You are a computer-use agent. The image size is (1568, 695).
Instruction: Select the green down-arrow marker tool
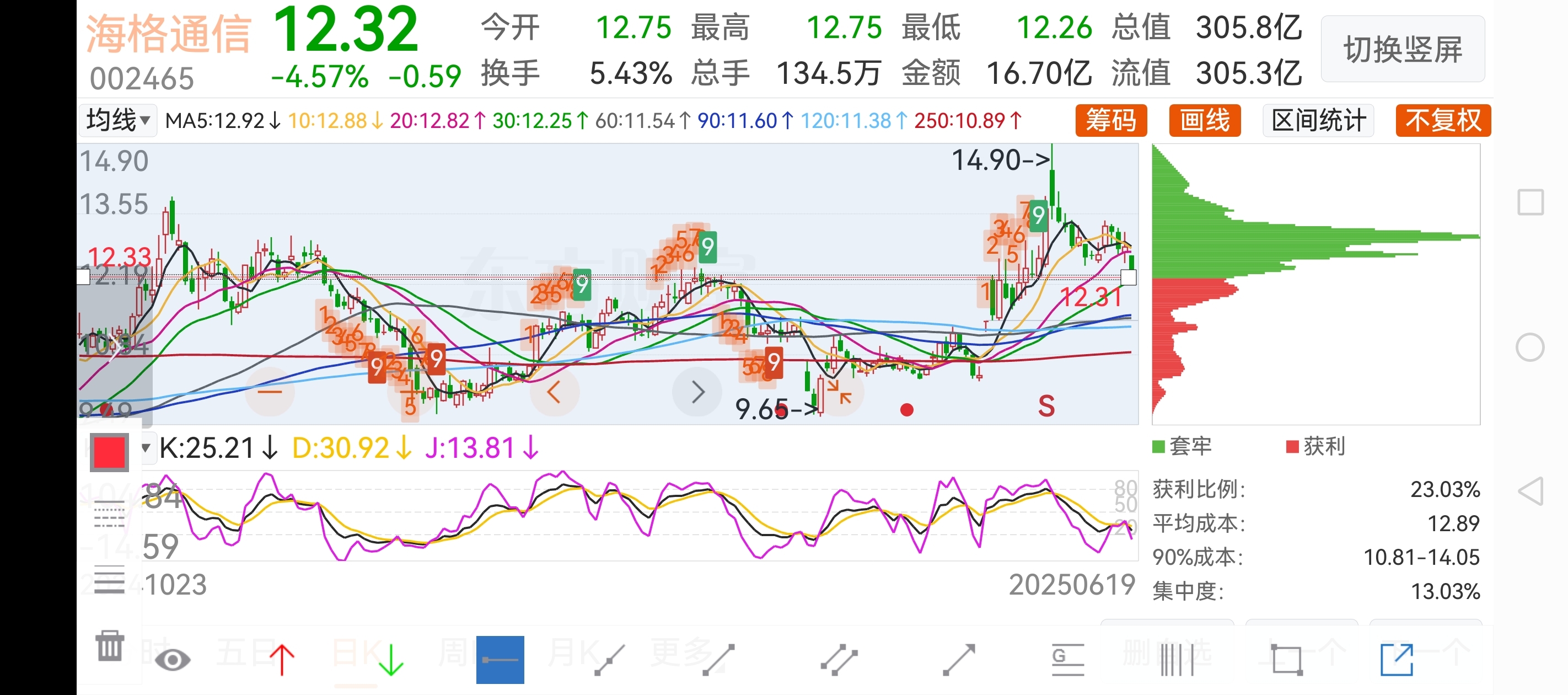[391, 660]
